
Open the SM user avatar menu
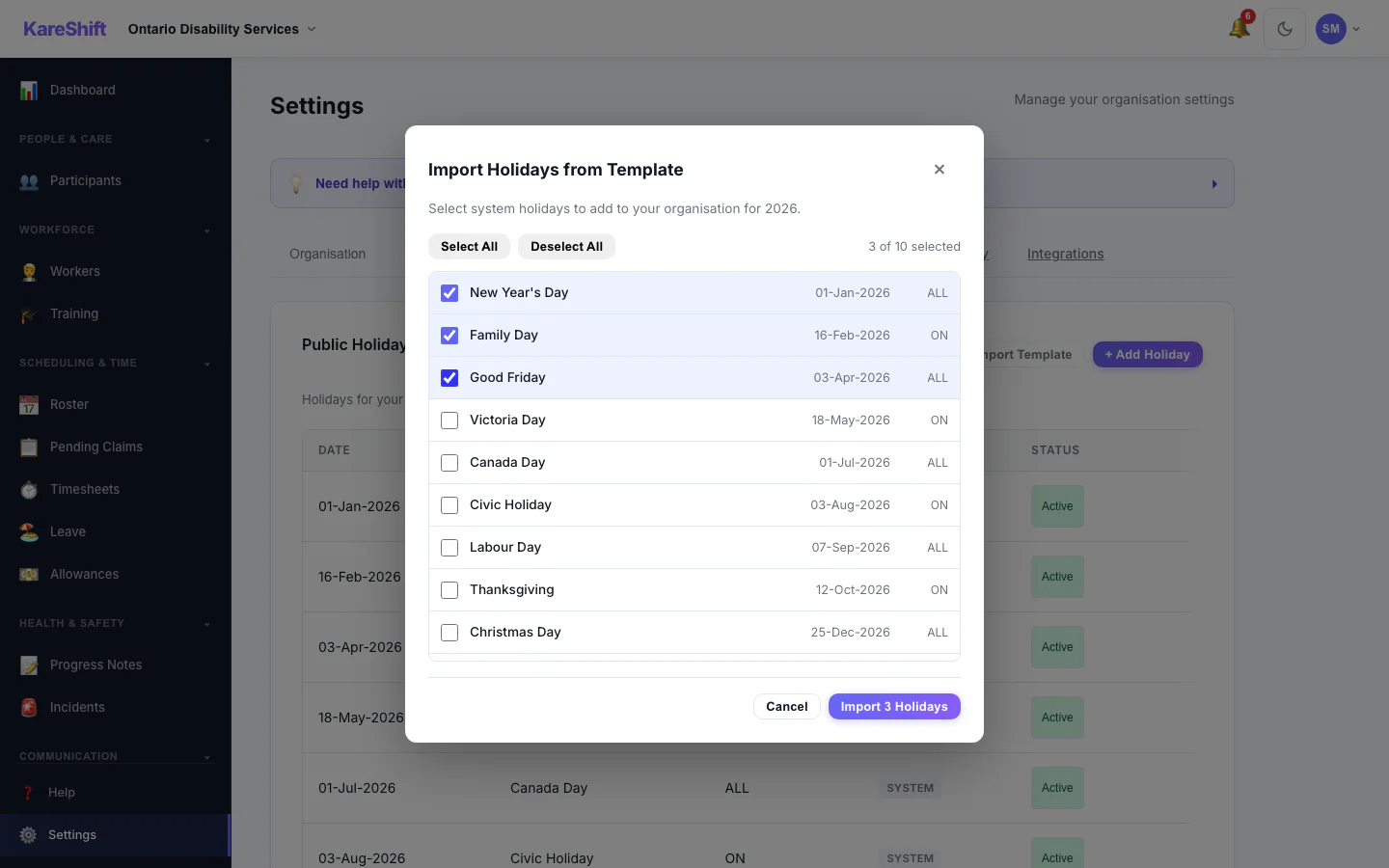pos(1339,29)
